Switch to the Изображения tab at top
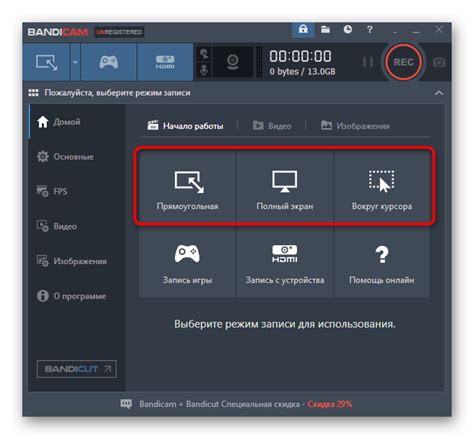This screenshot has width=474, height=439. tap(355, 126)
